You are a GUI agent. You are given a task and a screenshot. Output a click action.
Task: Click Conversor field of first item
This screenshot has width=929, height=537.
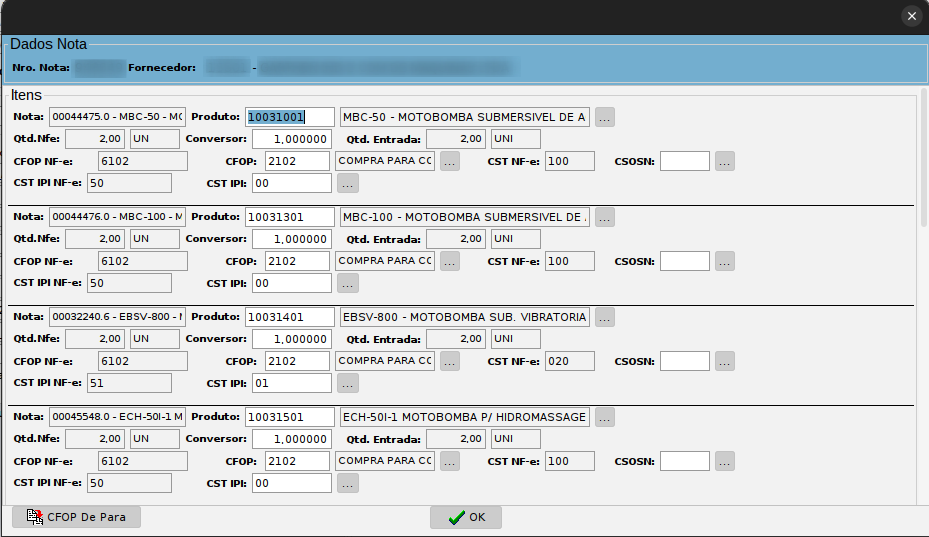click(290, 139)
